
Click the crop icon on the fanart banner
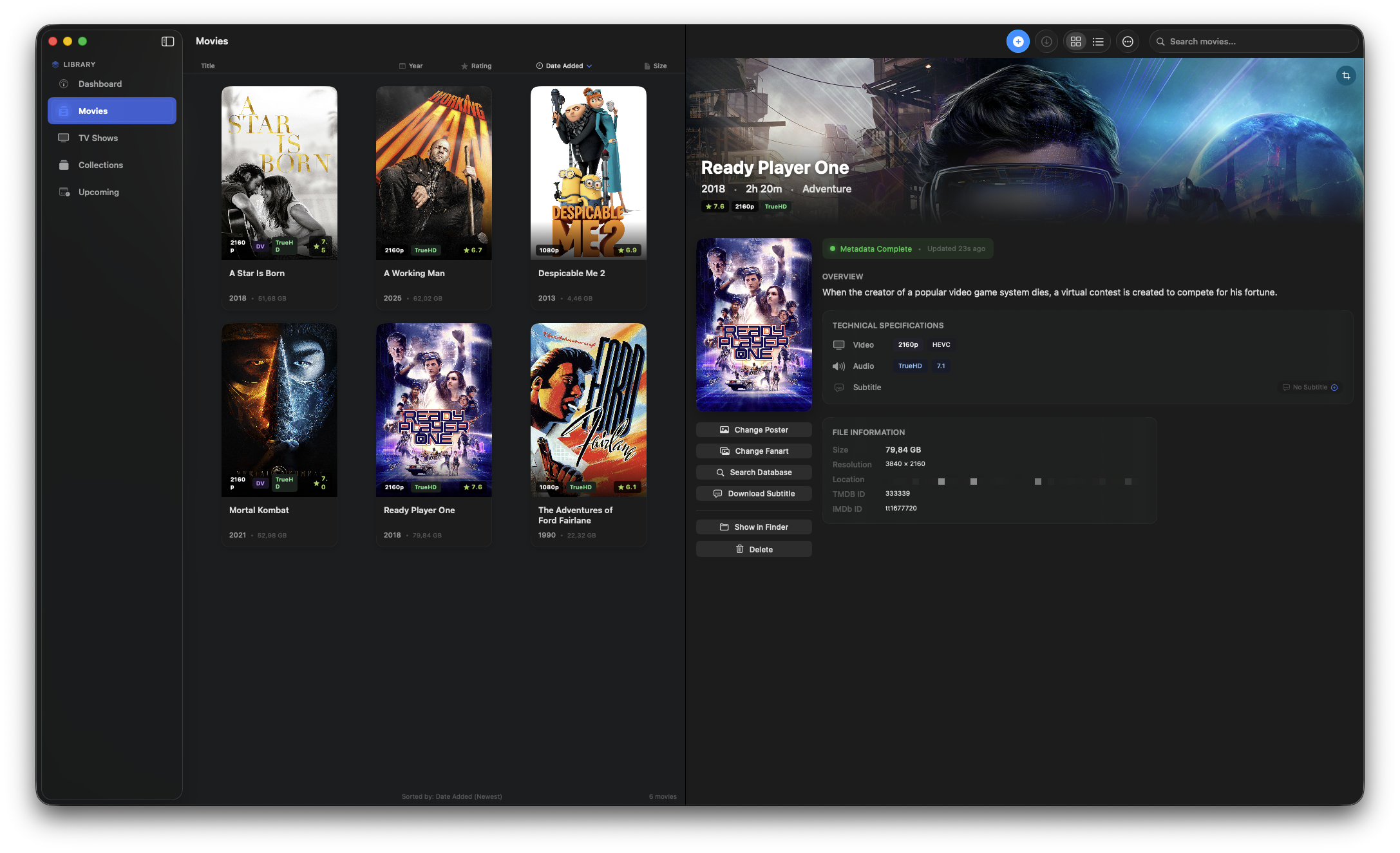[x=1345, y=75]
